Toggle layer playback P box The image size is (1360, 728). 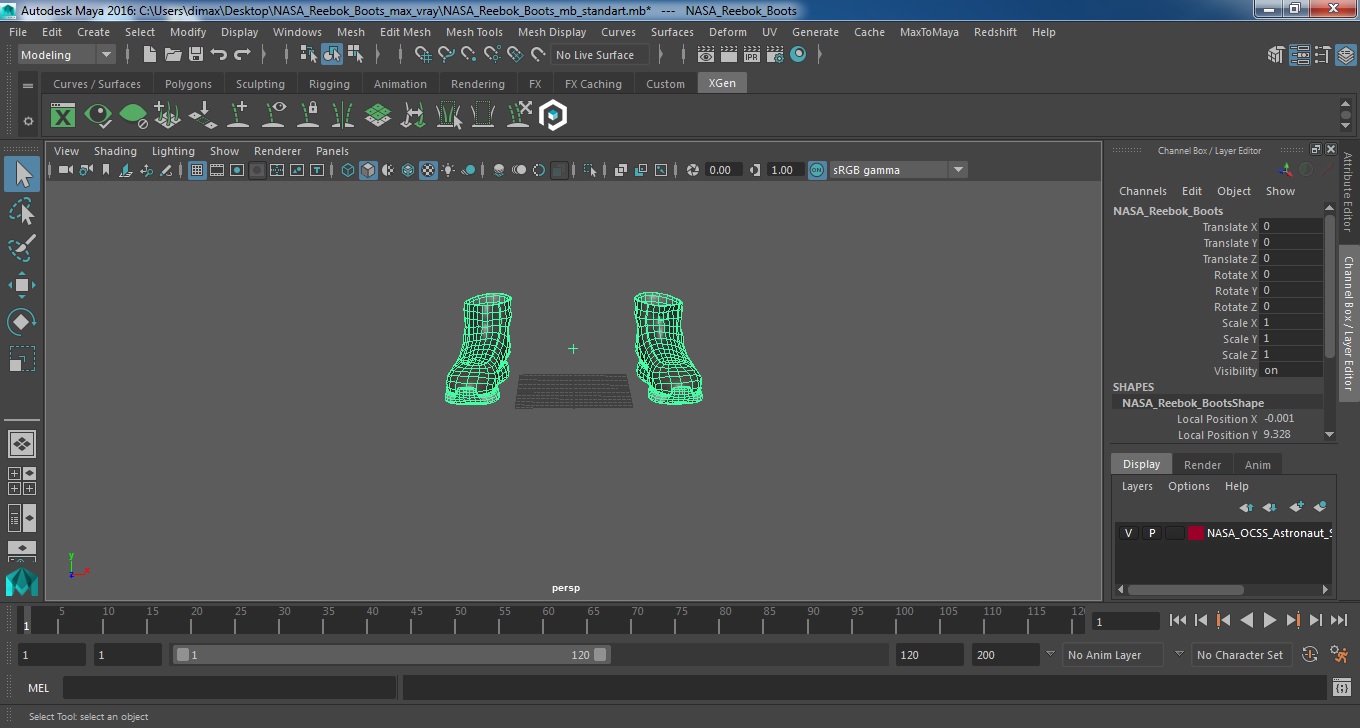[x=1151, y=533]
